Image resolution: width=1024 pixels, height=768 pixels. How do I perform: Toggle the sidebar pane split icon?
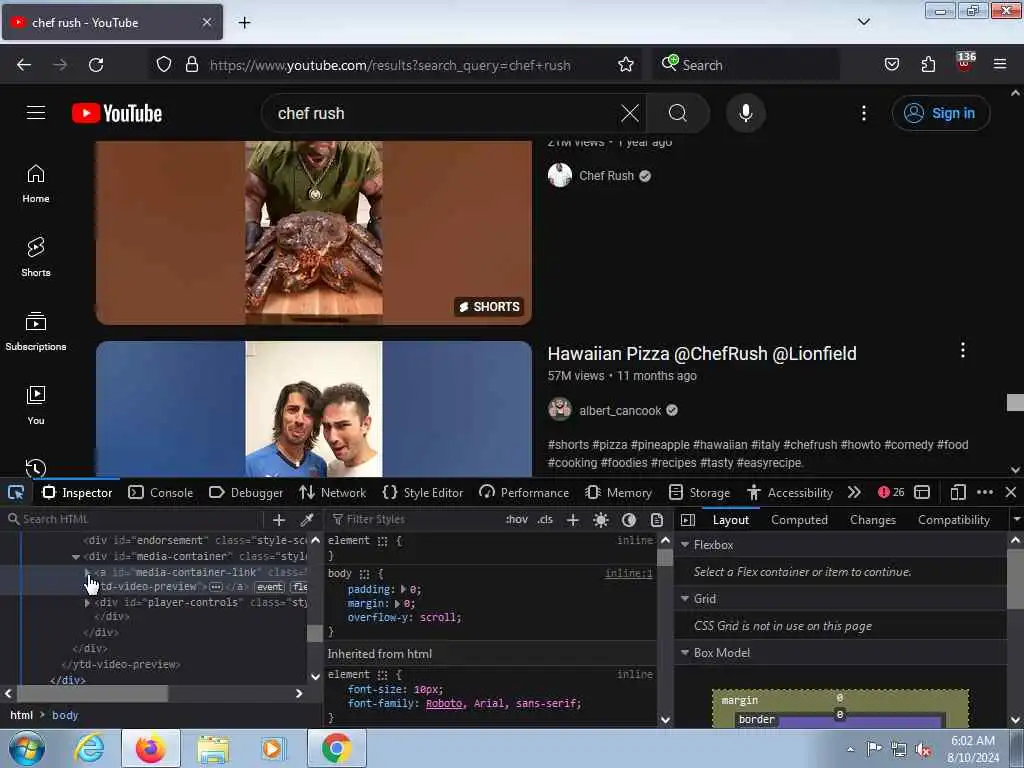[688, 520]
